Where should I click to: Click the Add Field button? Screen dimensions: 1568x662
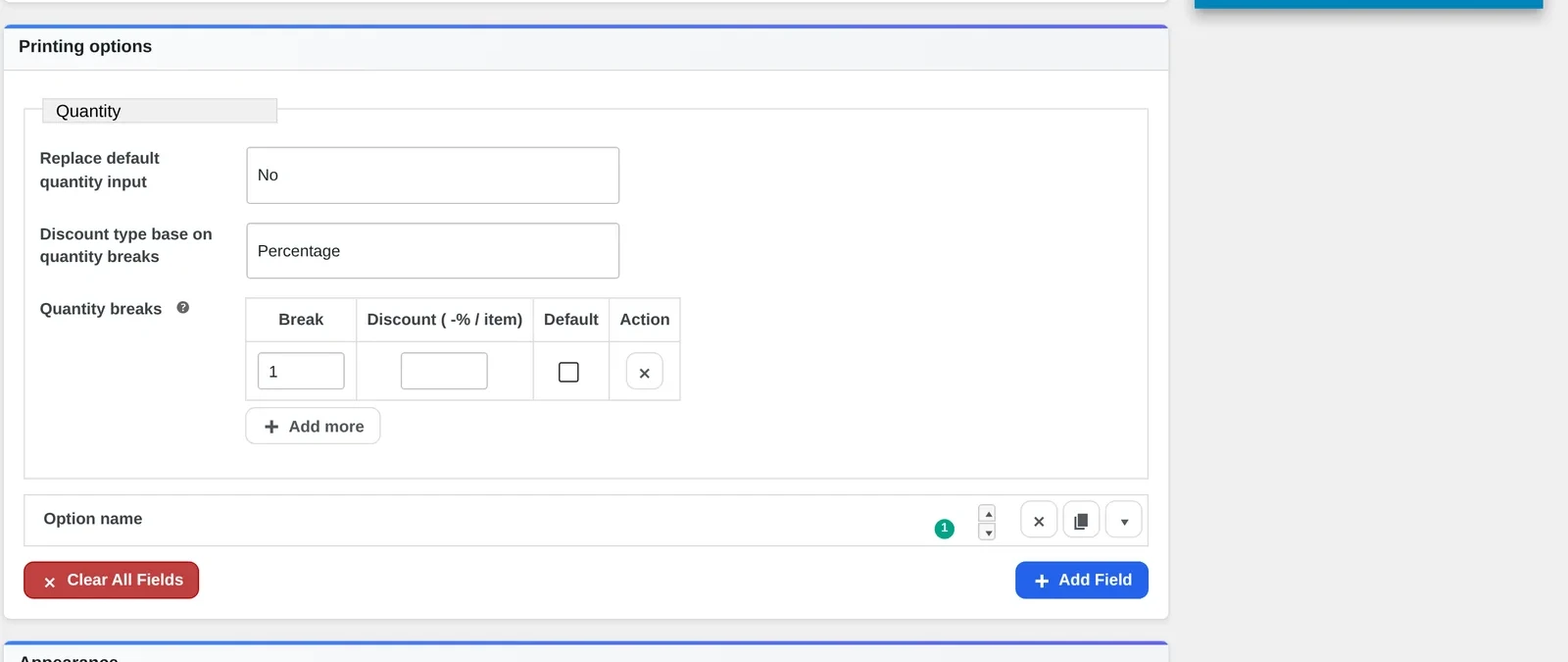[x=1082, y=580]
